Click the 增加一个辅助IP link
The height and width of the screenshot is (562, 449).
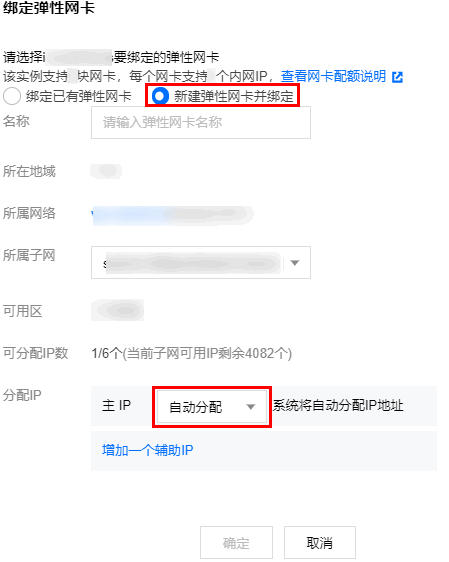click(x=147, y=450)
